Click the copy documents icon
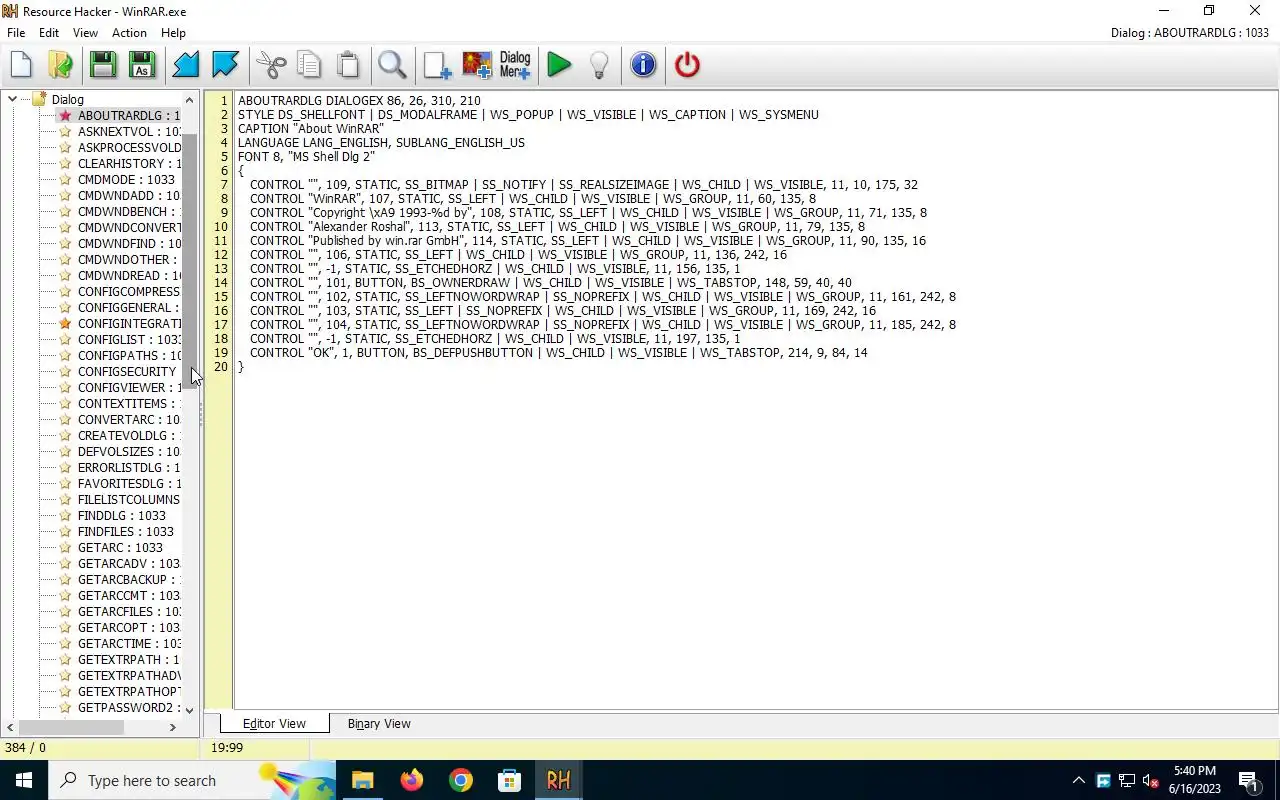 click(x=309, y=65)
